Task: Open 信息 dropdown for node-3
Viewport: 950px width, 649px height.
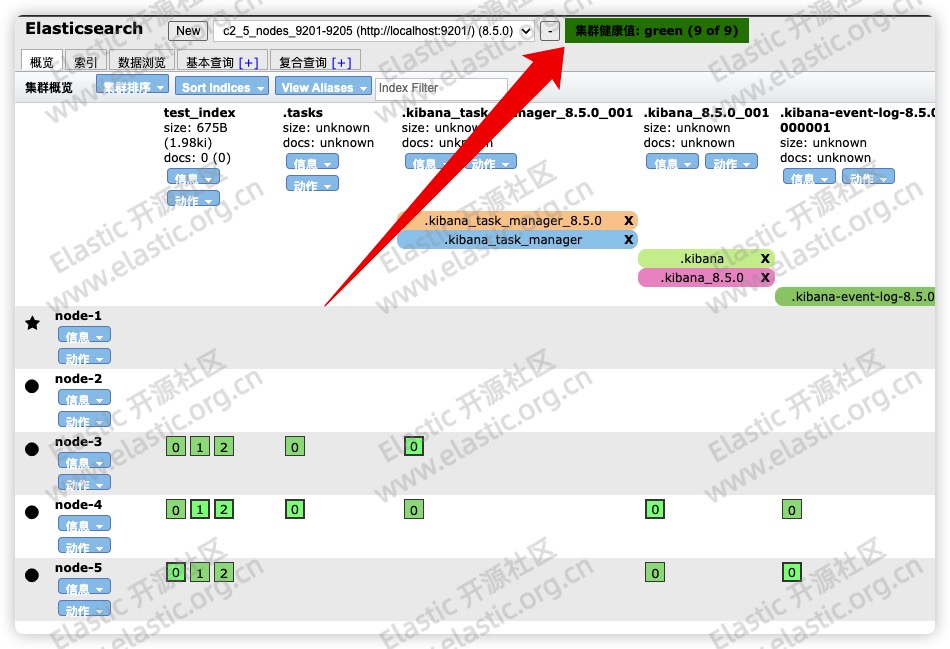Action: (x=84, y=461)
